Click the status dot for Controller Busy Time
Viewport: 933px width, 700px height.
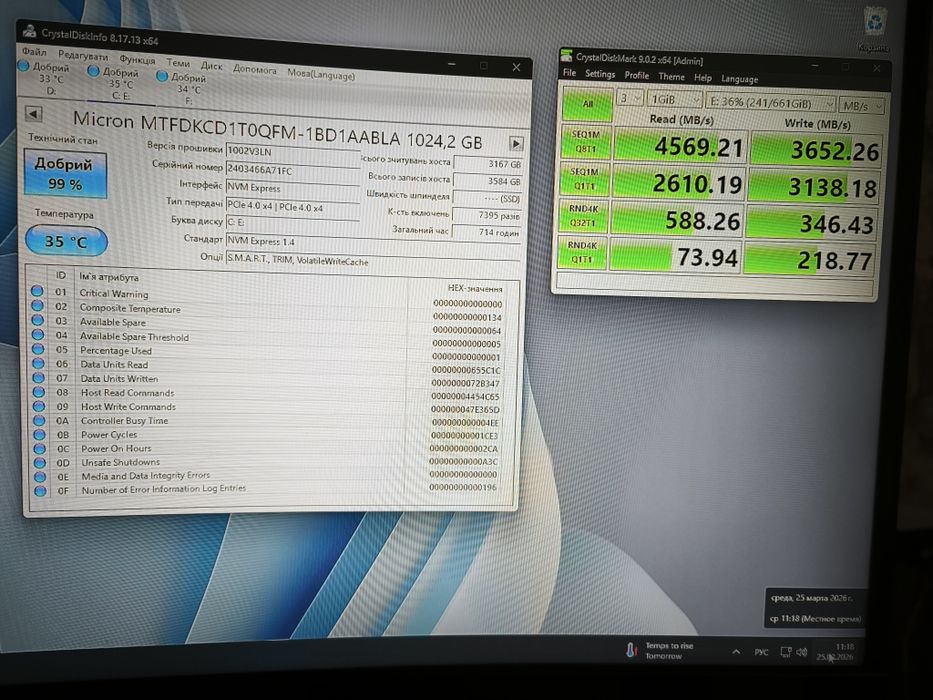(x=39, y=420)
